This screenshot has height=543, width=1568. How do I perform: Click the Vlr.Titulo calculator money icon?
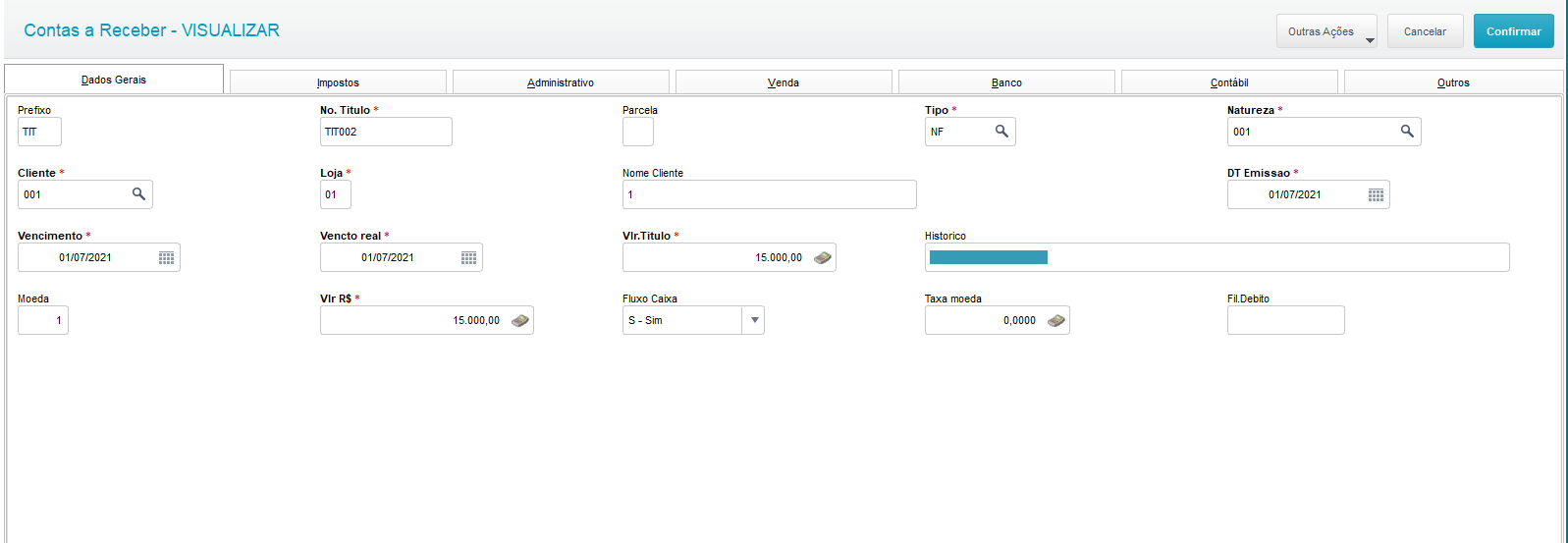(823, 257)
